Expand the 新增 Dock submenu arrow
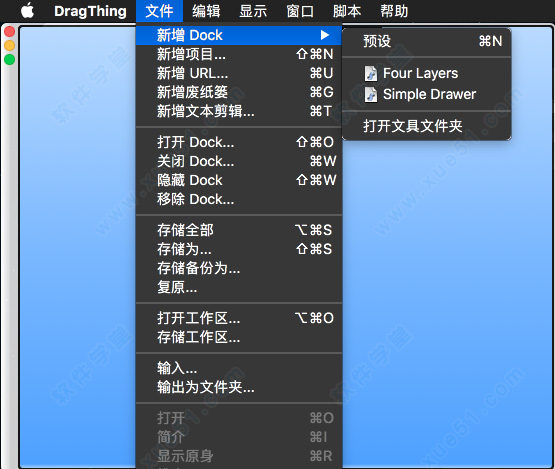The height and width of the screenshot is (469, 555). pyautogui.click(x=325, y=35)
